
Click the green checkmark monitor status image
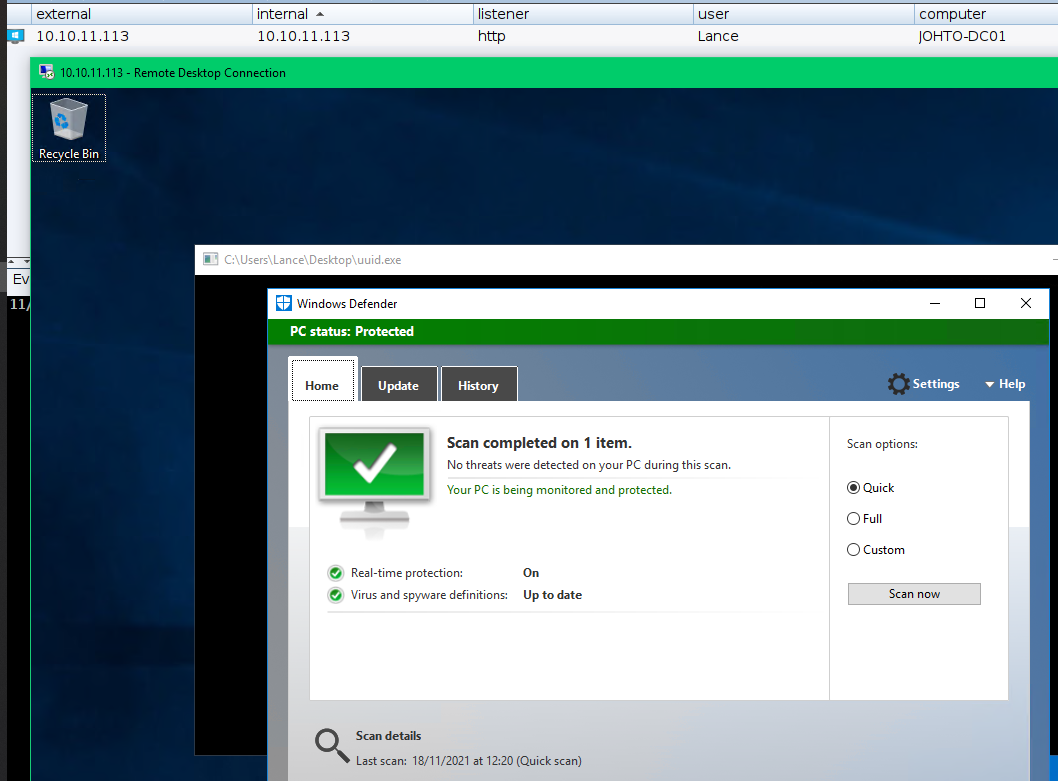[x=374, y=483]
